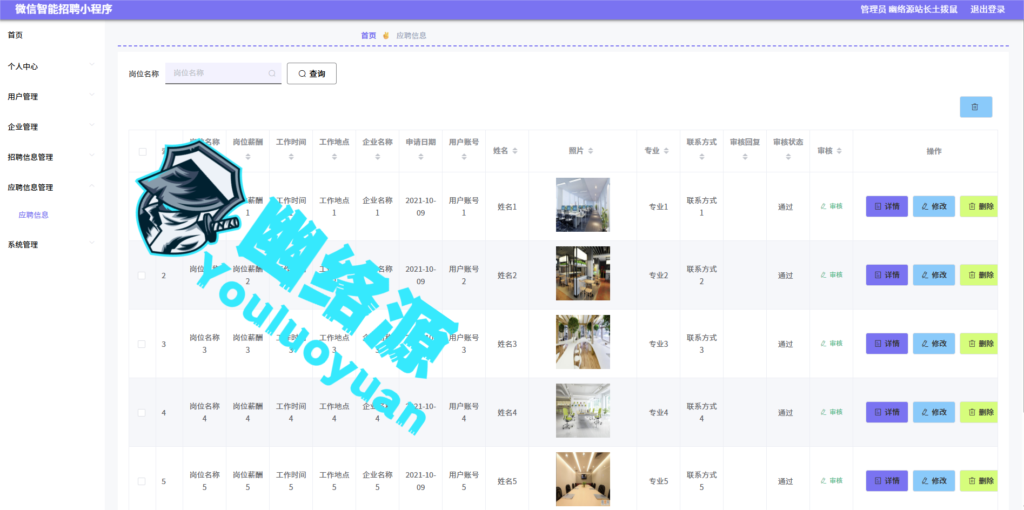Expand 招聘信息管理 sidebar chevron

pos(91,155)
